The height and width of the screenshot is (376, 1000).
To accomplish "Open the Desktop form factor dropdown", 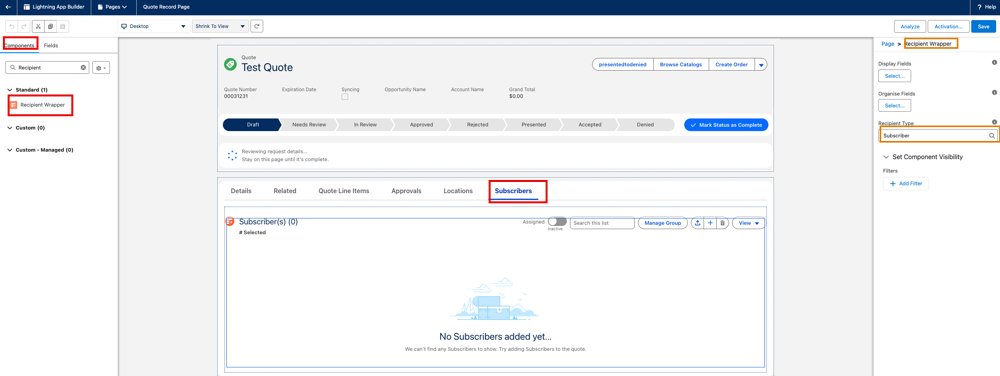I will coord(153,26).
